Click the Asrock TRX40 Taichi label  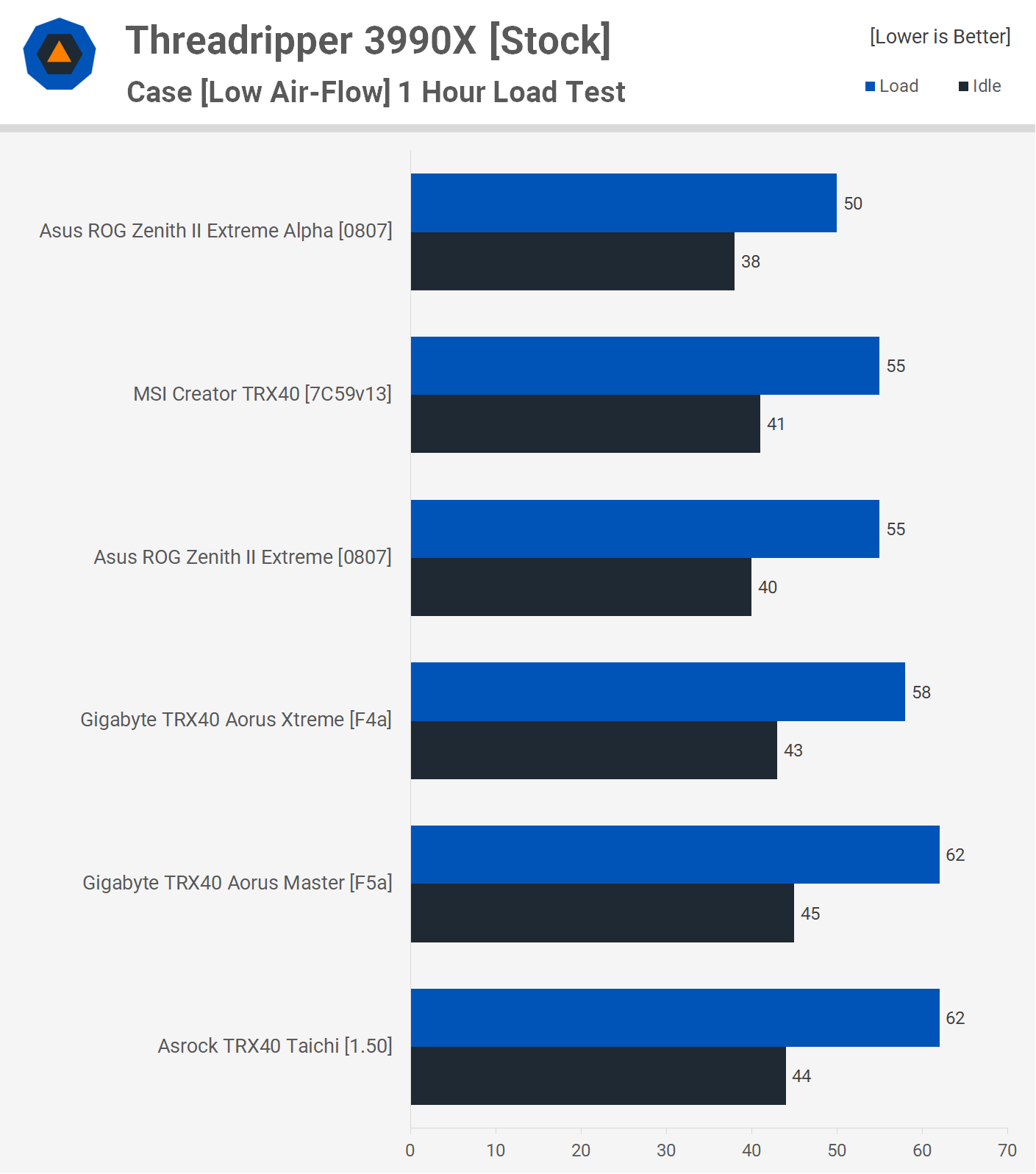pos(274,1046)
